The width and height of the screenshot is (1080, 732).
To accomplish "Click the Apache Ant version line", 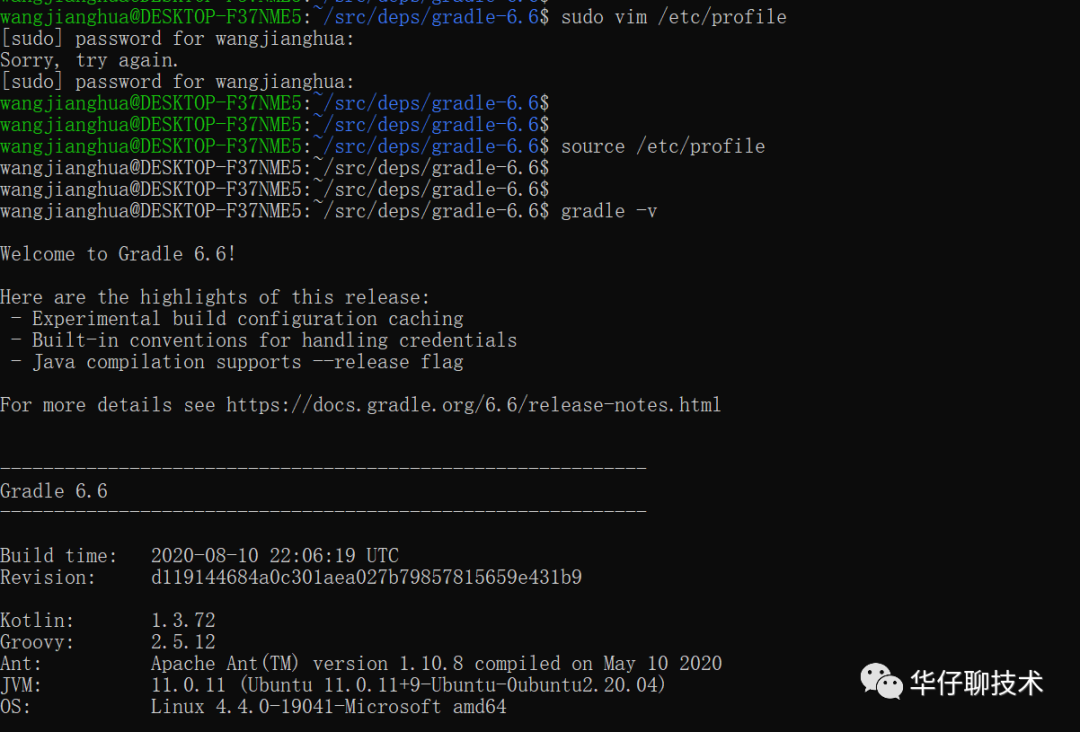I will click(436, 663).
